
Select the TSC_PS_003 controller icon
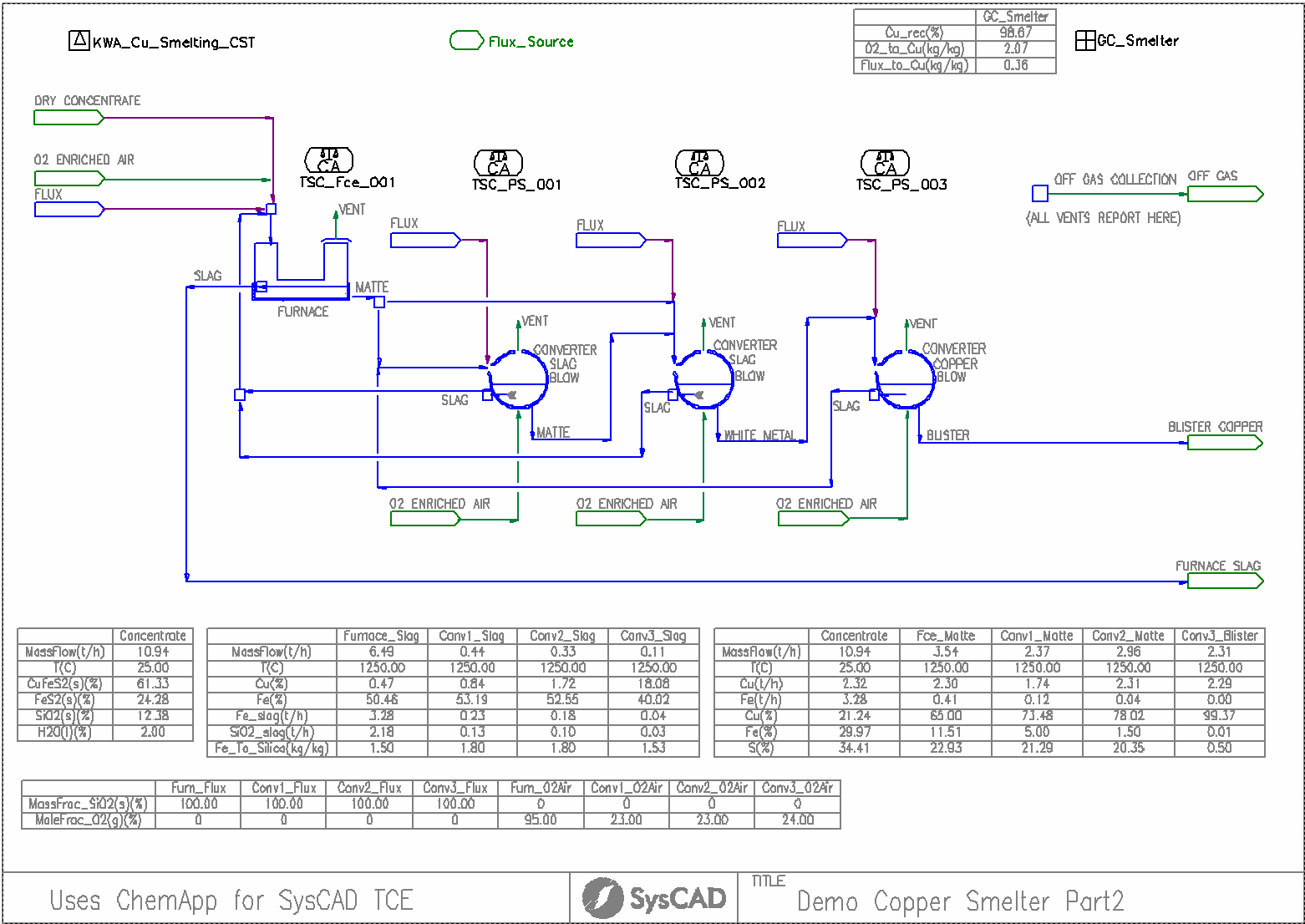tap(886, 162)
